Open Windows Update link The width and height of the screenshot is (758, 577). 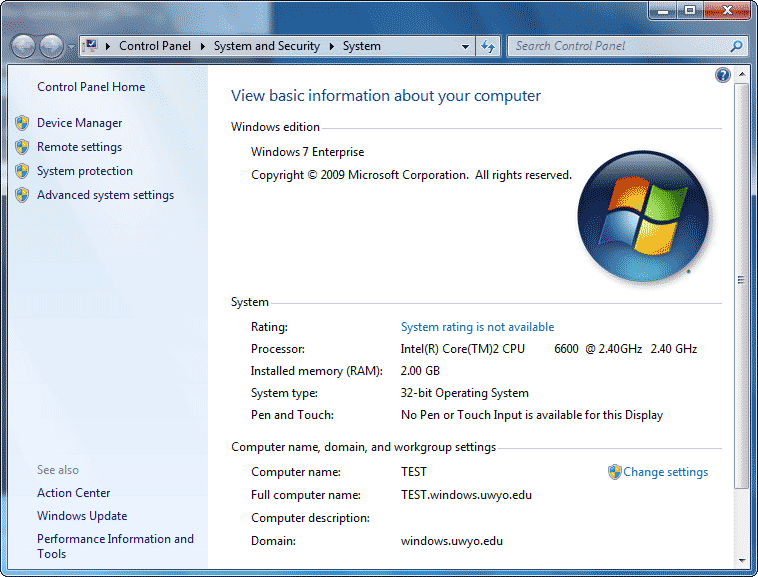[82, 516]
